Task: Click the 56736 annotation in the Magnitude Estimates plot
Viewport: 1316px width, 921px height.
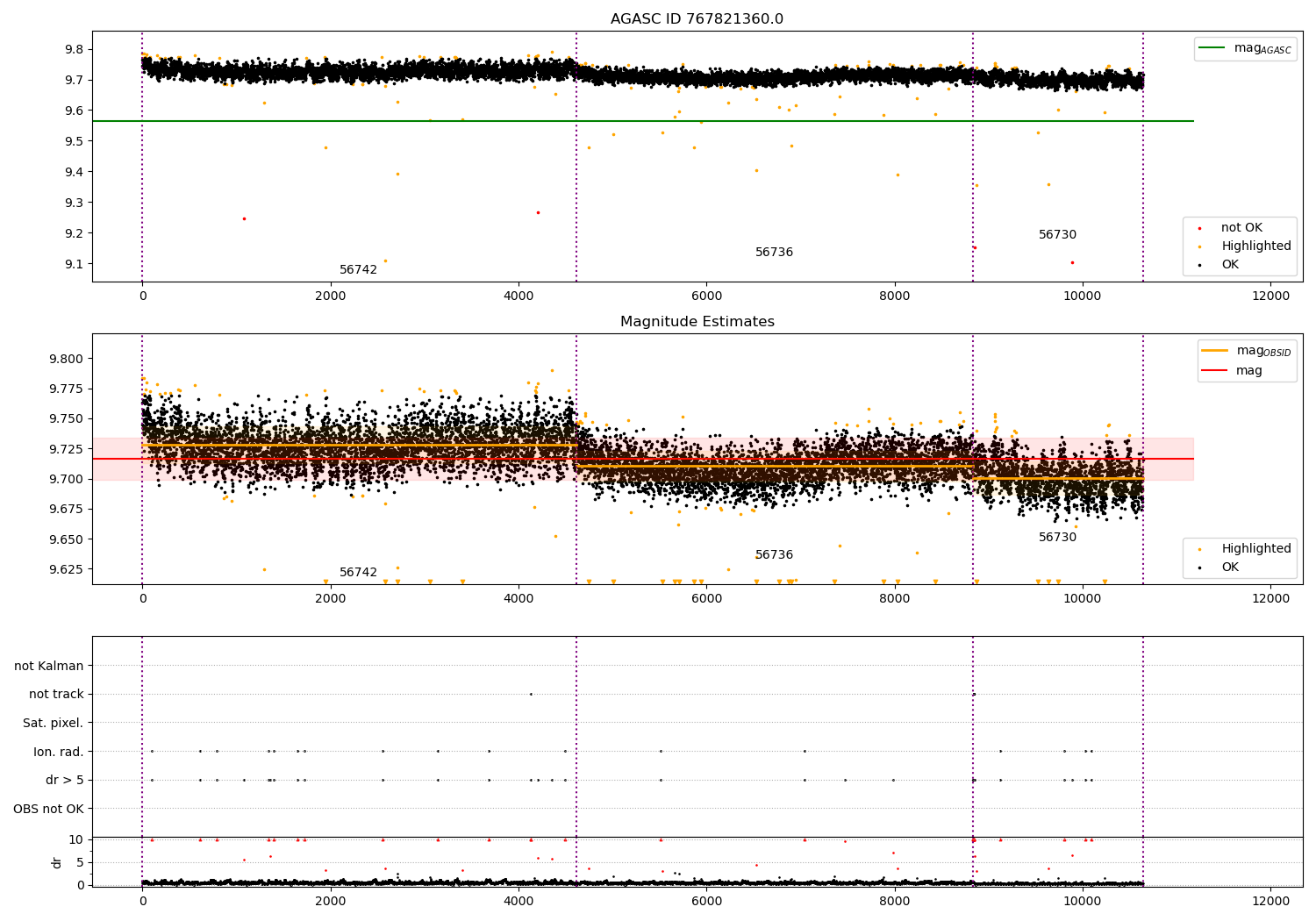Action: coord(774,555)
